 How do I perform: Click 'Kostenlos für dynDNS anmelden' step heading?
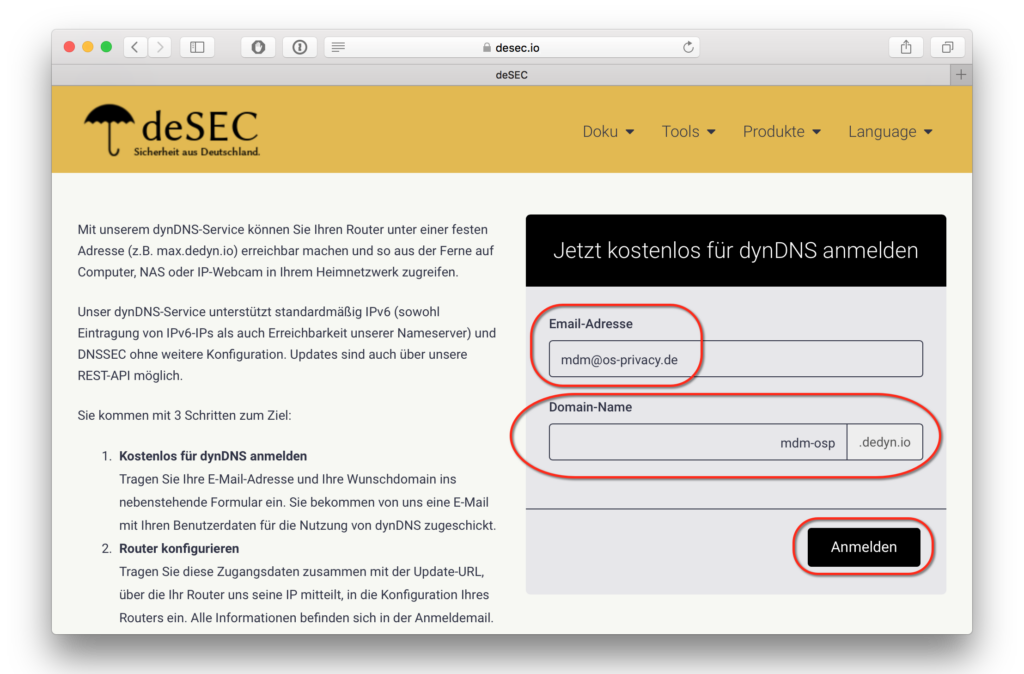click(x=213, y=456)
